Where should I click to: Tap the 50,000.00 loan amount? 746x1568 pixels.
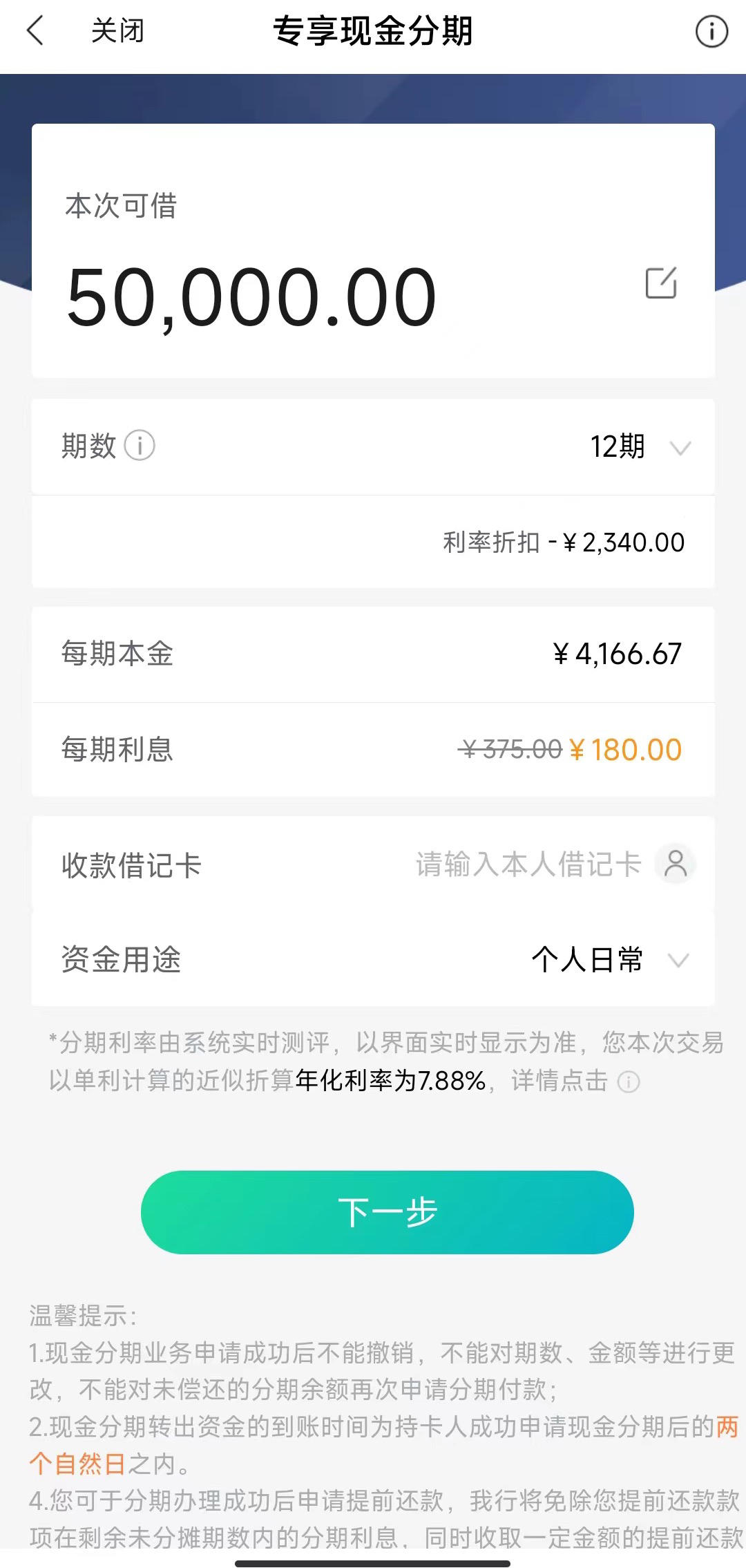pos(251,297)
